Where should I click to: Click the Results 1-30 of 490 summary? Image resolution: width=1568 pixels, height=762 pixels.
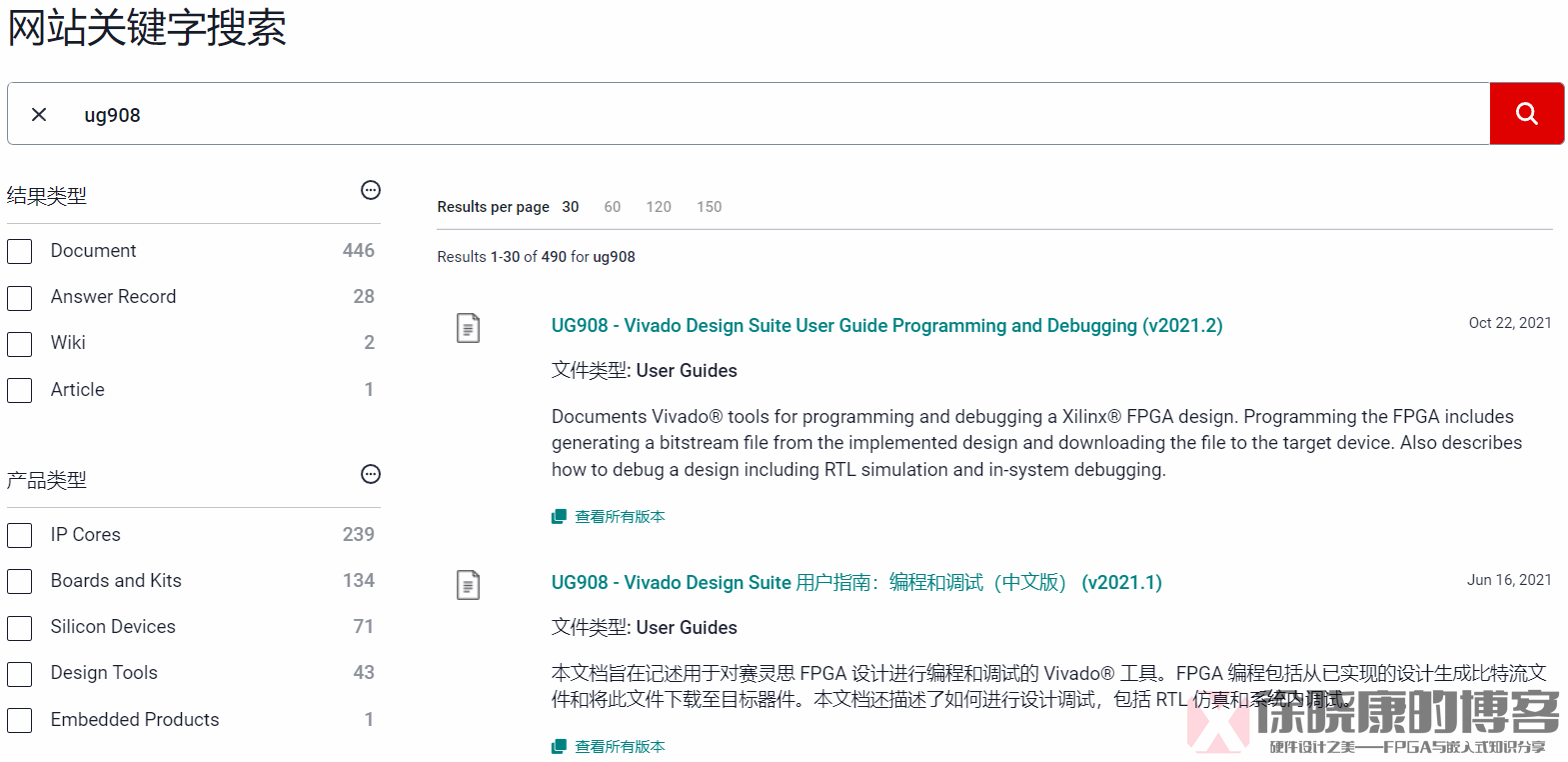(x=536, y=257)
